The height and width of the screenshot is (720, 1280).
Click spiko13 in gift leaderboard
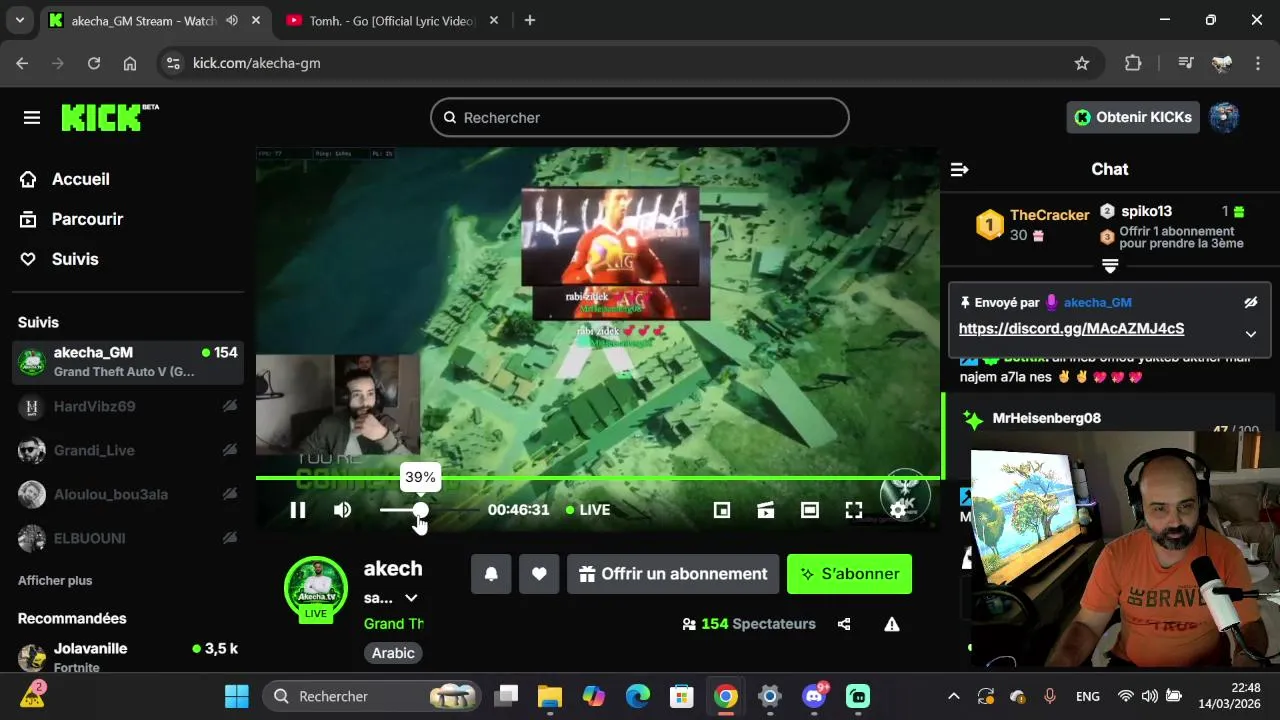click(1146, 211)
